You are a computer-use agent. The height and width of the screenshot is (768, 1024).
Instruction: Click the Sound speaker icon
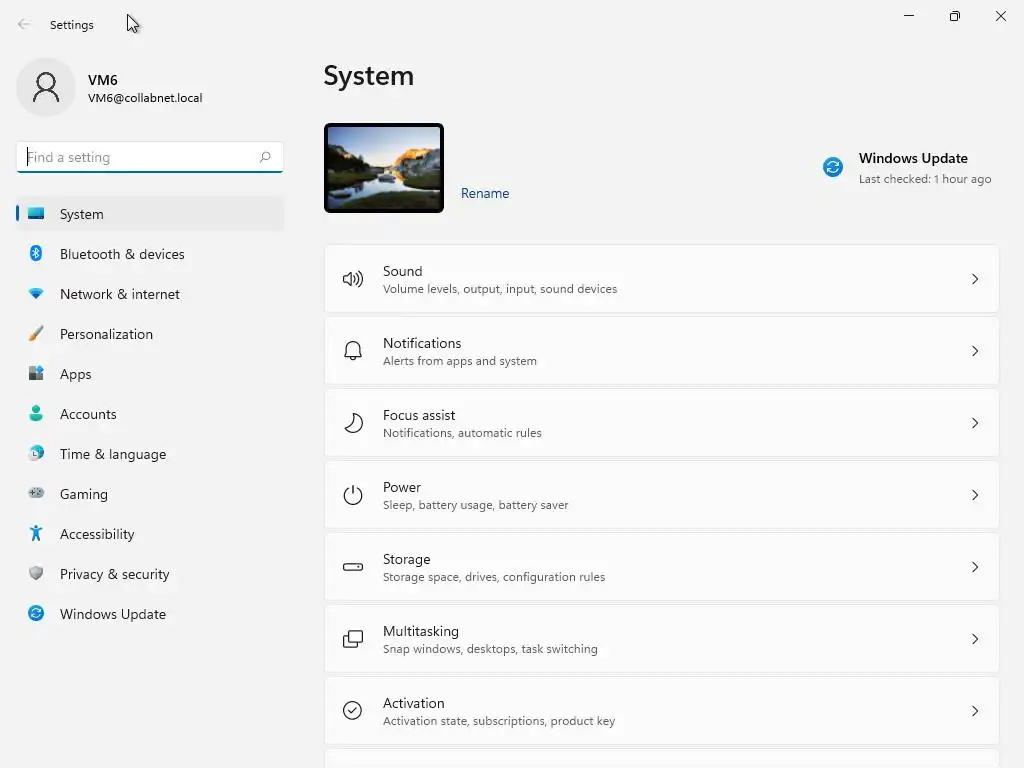(353, 279)
